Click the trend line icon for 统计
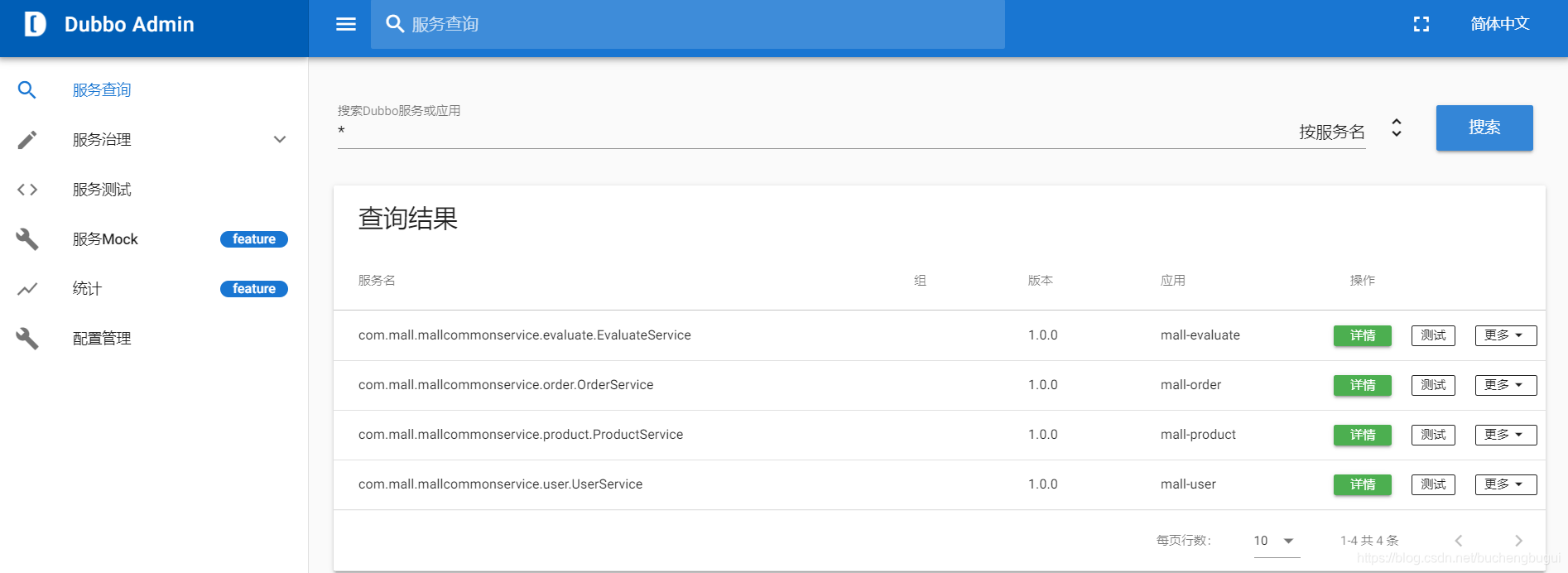 click(27, 289)
